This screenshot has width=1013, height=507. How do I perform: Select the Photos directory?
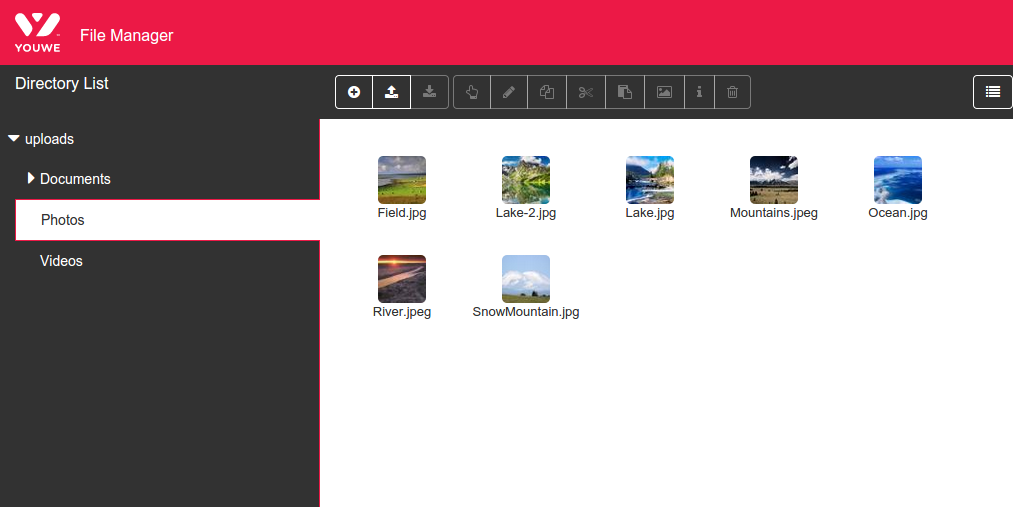tap(168, 220)
